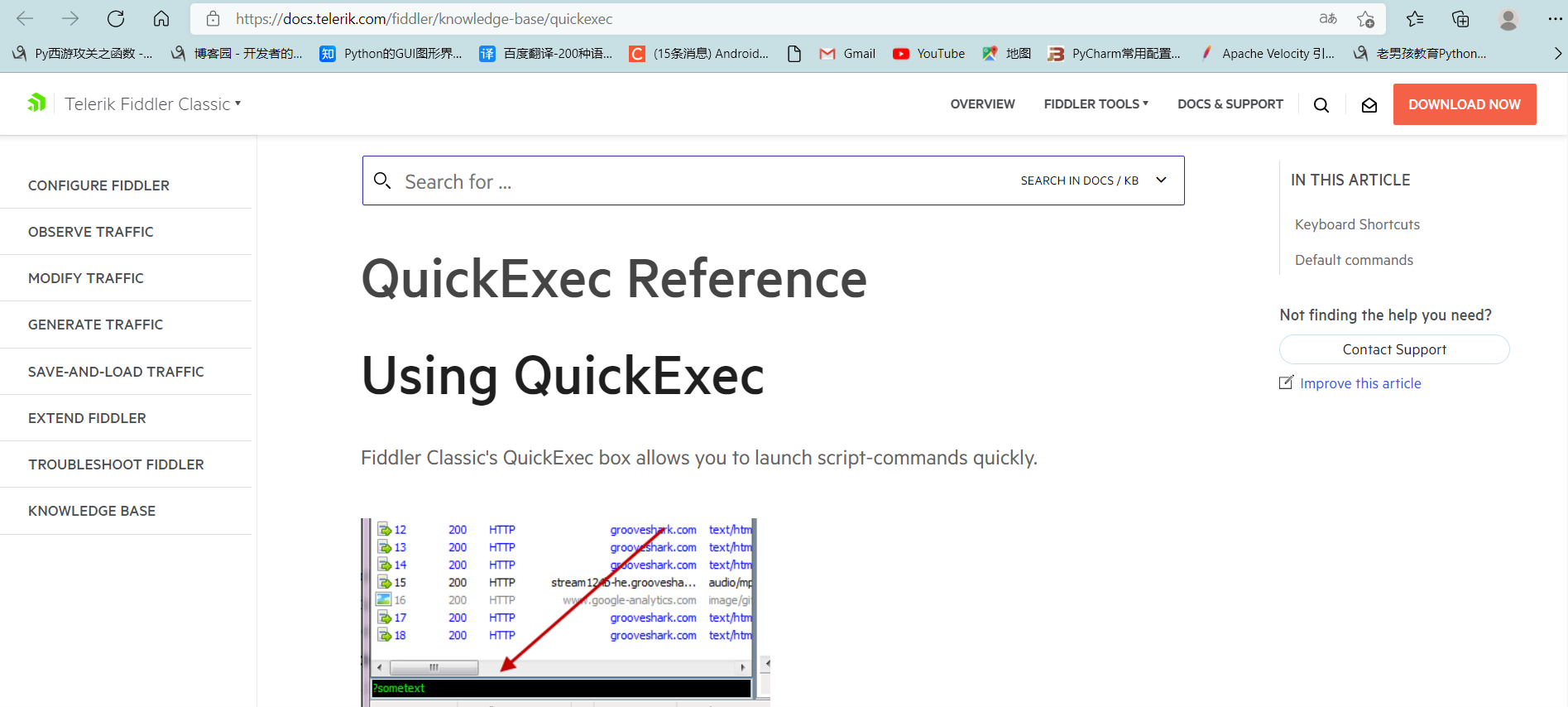Open KNOWLEDGE BASE in the sidebar
This screenshot has height=707, width=1568.
click(x=92, y=511)
